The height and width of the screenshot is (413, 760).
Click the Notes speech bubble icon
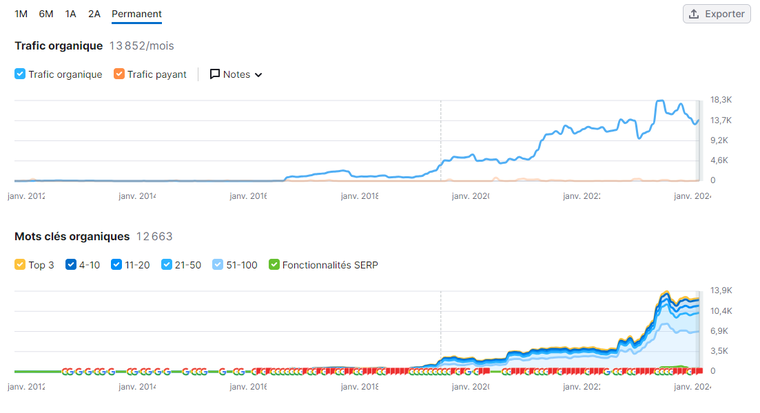[x=215, y=74]
